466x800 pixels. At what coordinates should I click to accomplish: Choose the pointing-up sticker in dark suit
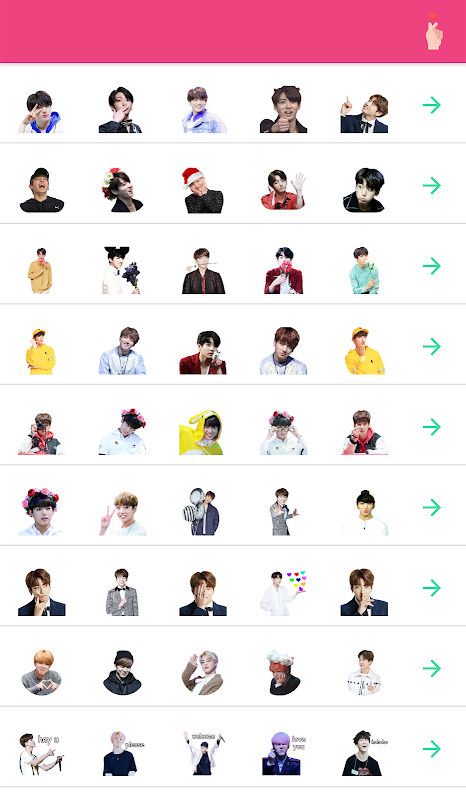(364, 113)
